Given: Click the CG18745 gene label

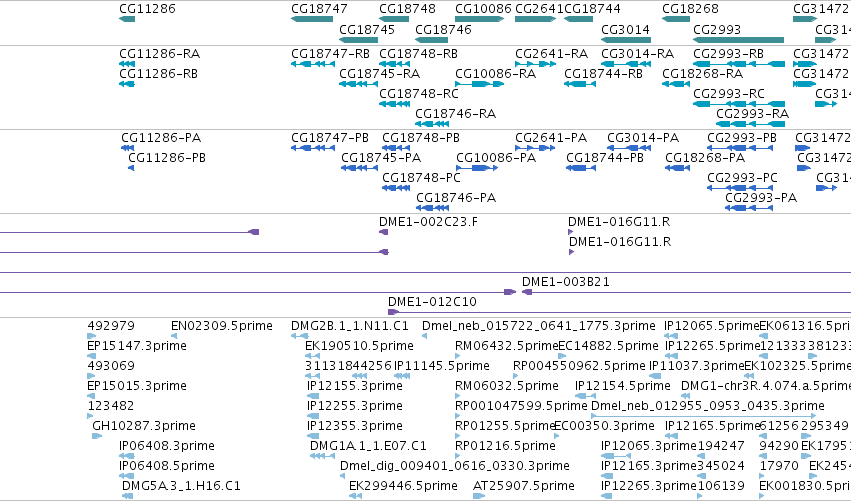Looking at the screenshot, I should pyautogui.click(x=367, y=29).
